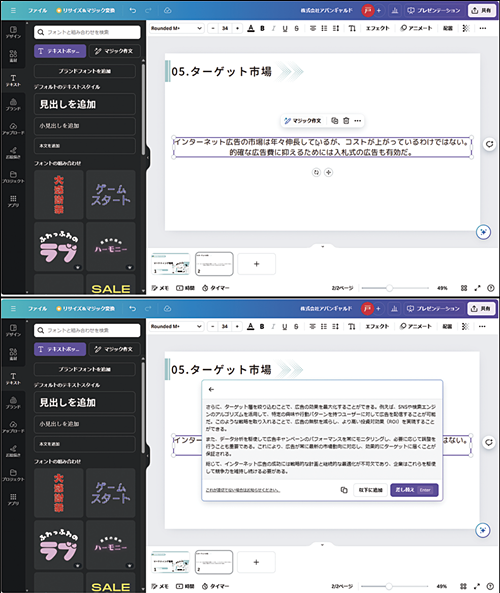Toggle italic in upper toolbar
This screenshot has height=593, width=500.
[273, 28]
